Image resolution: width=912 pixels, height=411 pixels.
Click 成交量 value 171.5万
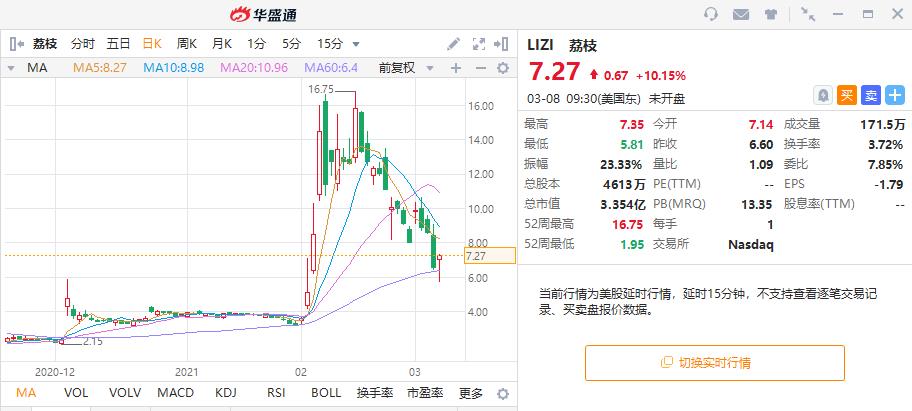tap(882, 124)
